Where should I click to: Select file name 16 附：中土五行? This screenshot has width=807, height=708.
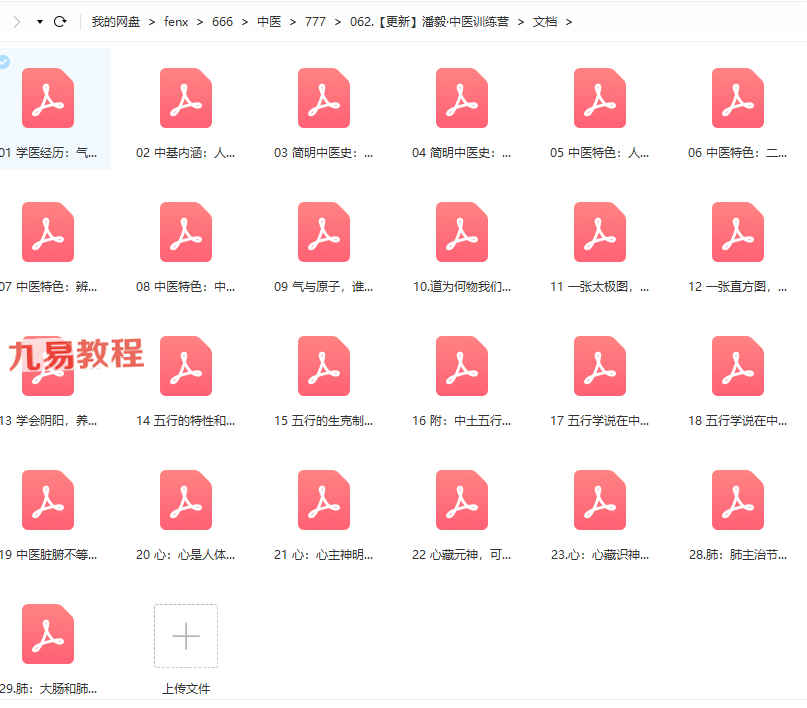[x=462, y=421]
